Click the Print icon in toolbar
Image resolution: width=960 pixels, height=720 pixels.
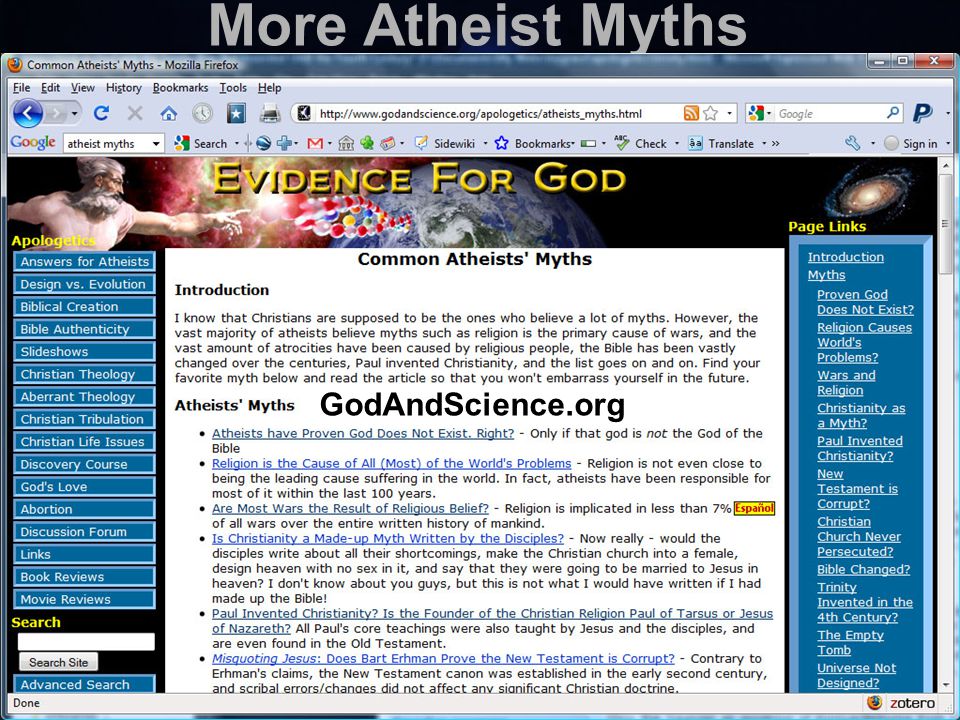tap(270, 113)
